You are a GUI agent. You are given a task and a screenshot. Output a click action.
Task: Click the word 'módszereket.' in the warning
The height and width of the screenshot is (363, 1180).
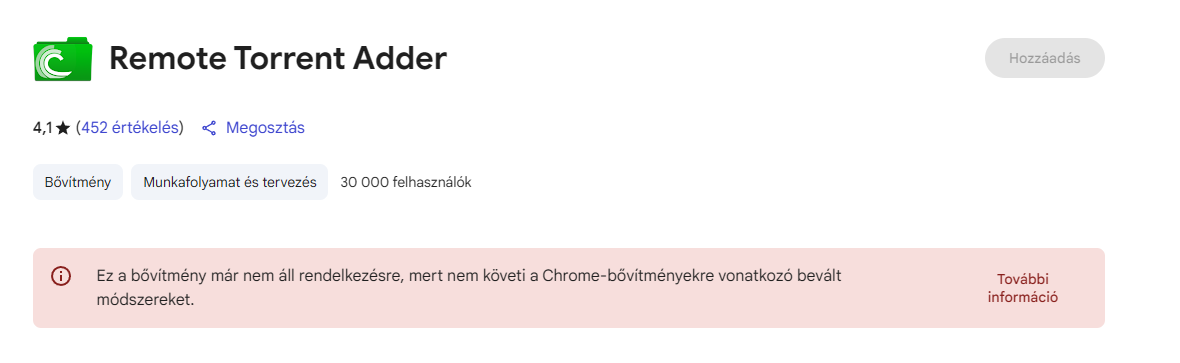146,300
